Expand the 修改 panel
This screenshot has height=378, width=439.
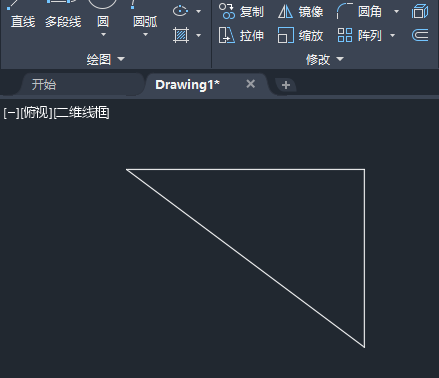coord(325,60)
